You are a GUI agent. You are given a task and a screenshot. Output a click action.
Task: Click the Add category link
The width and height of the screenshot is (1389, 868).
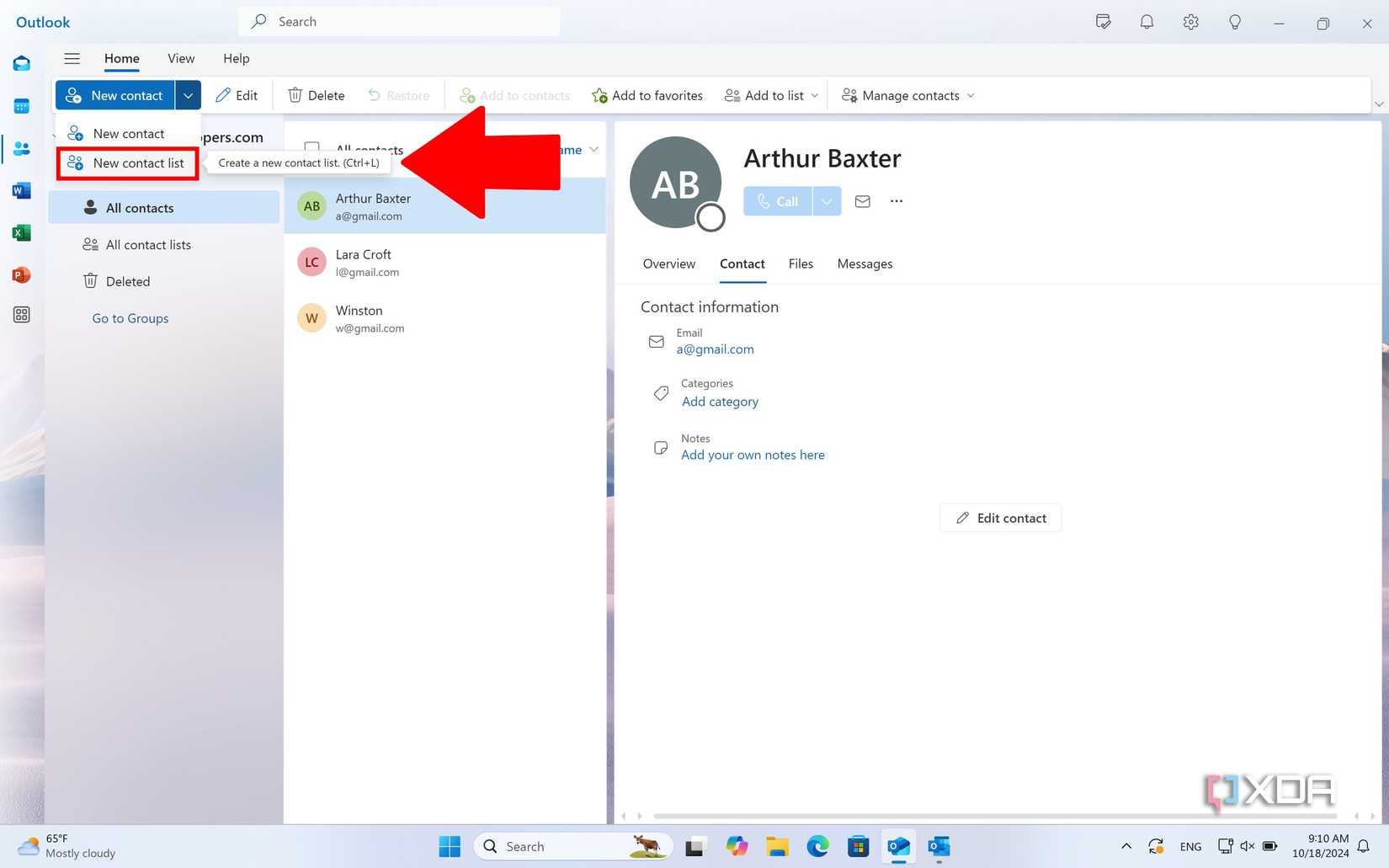tap(720, 402)
